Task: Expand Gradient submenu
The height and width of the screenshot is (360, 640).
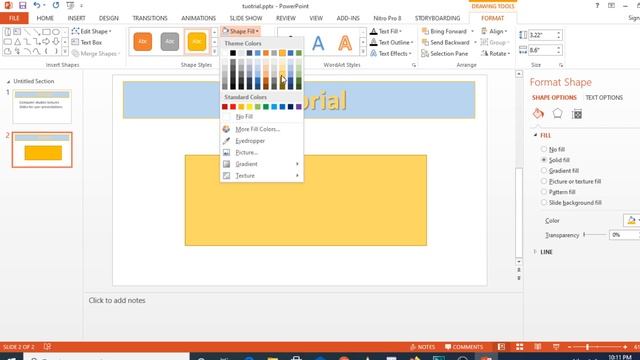Action: coord(262,164)
